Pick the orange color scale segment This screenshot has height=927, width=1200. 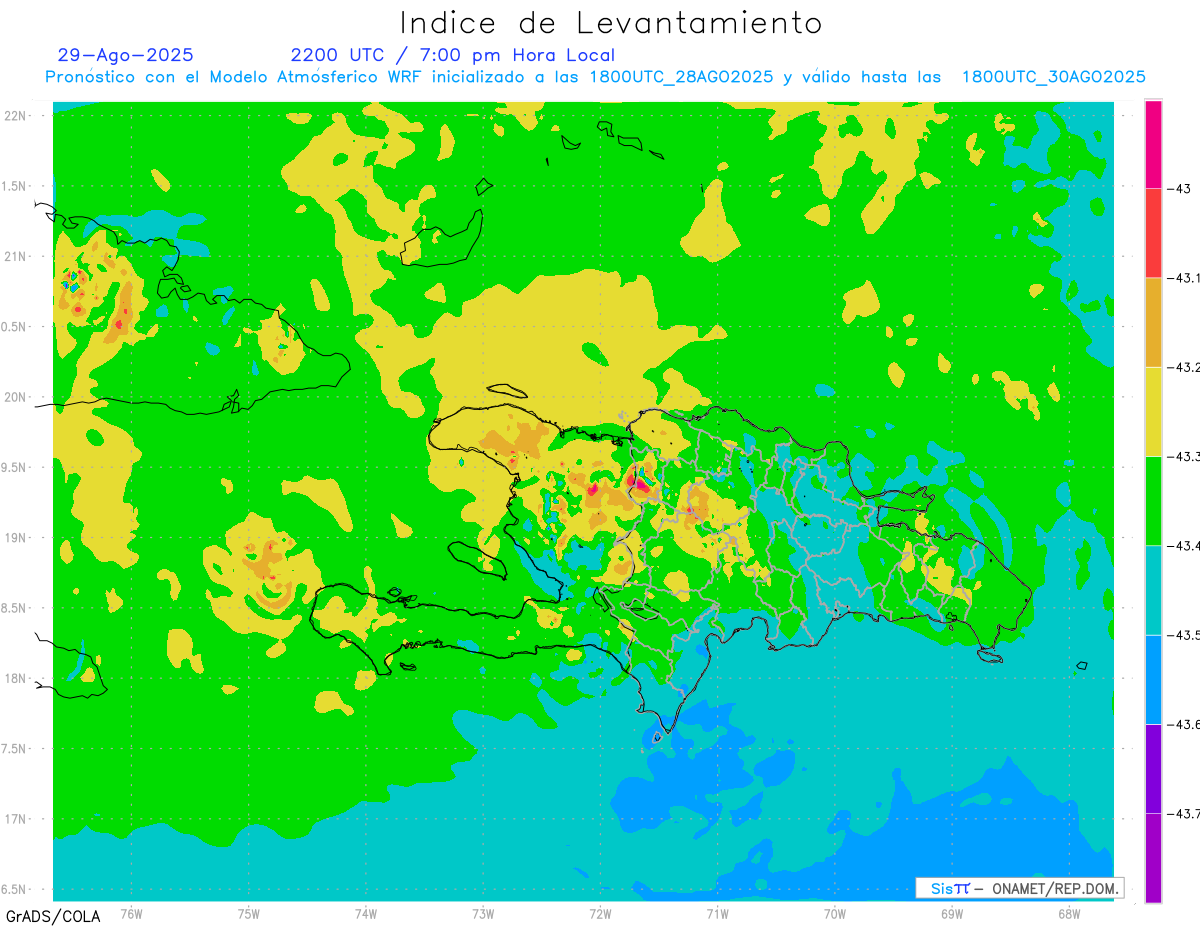pos(1153,322)
